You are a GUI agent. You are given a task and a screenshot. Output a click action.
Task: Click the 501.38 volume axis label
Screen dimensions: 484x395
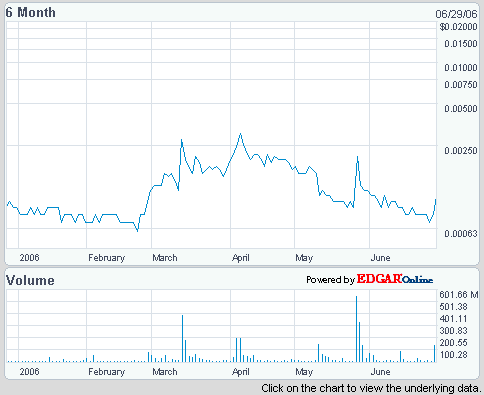click(453, 307)
